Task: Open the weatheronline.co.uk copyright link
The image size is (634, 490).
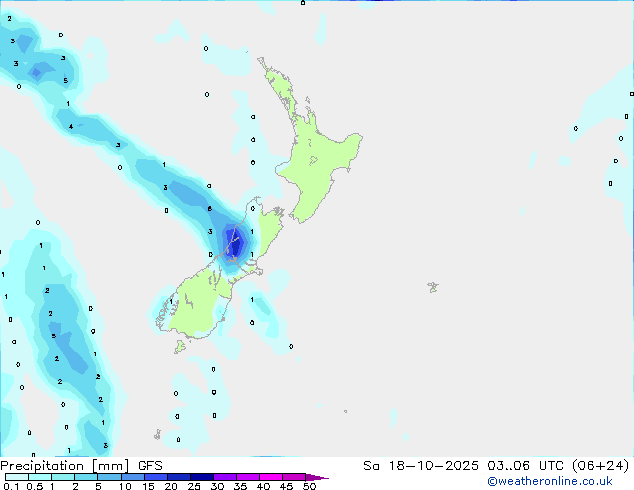Action: [x=550, y=481]
